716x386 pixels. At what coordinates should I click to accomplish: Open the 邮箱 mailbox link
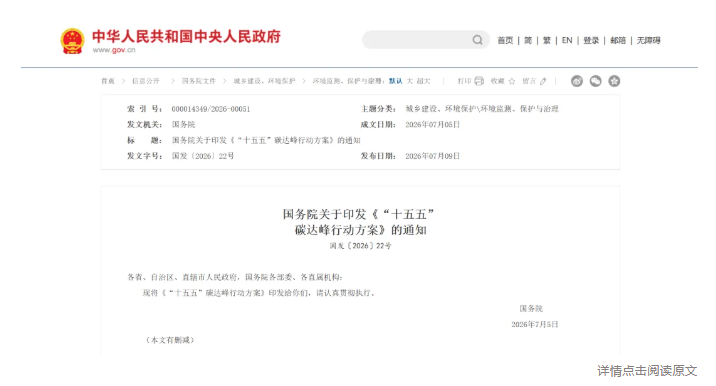coord(618,40)
